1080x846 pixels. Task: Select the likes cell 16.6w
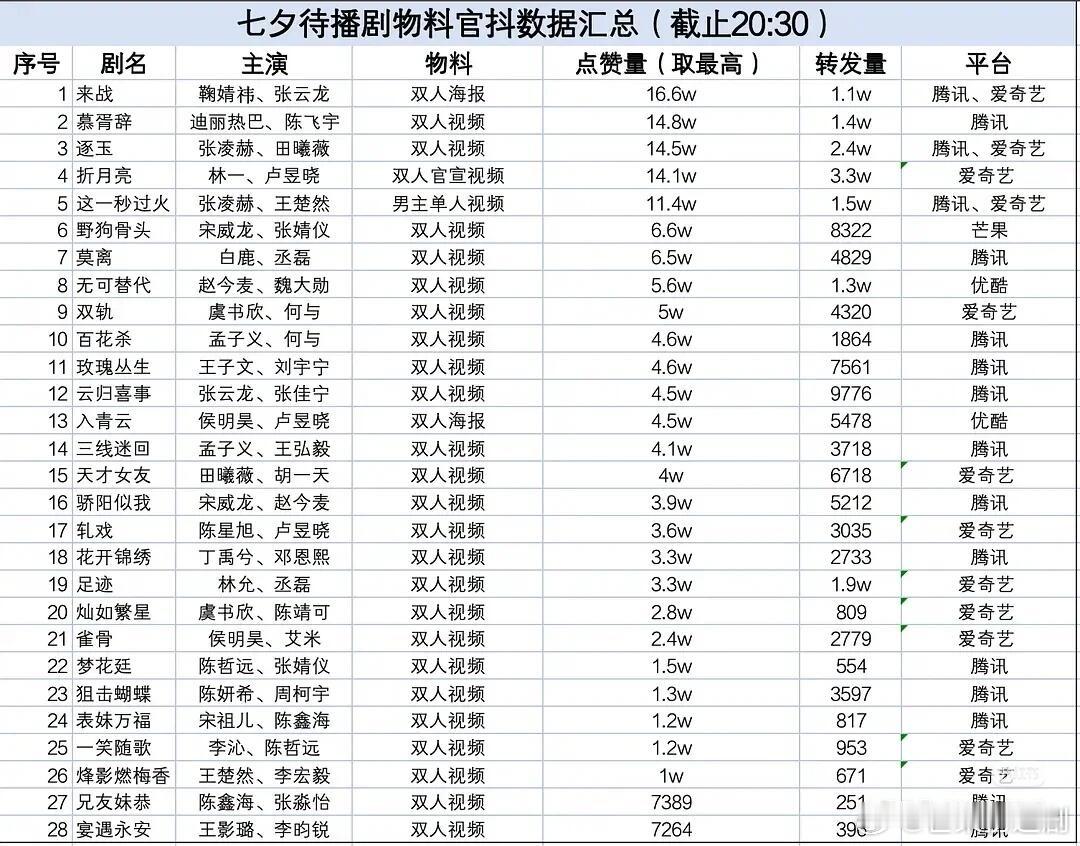click(671, 94)
